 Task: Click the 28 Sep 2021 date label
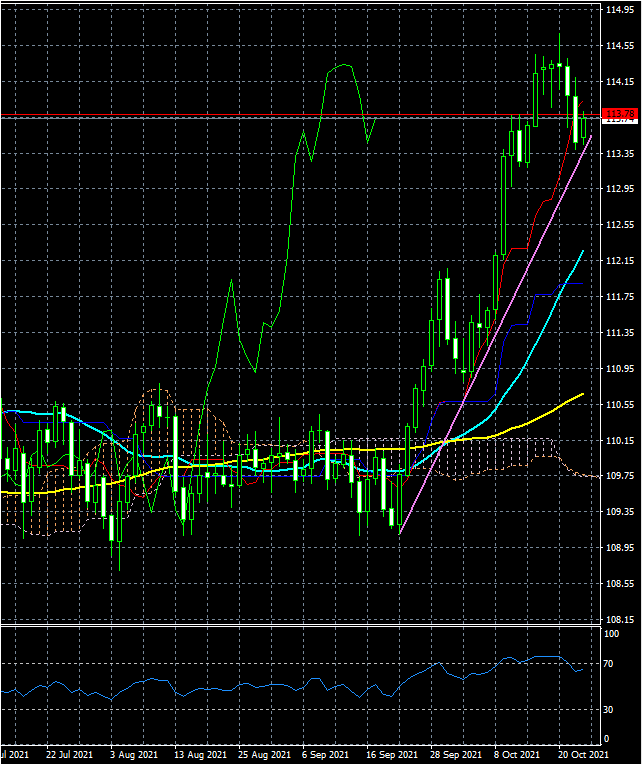pyautogui.click(x=456, y=754)
